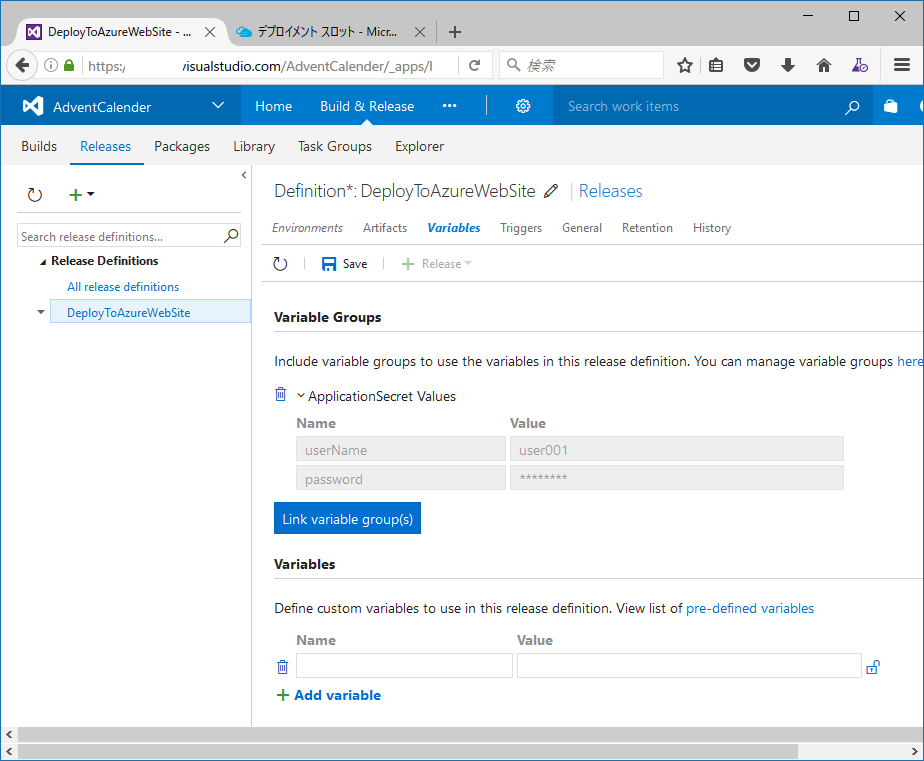Viewport: 924px width, 761px height.
Task: Open the downloads arrow icon
Action: (788, 65)
